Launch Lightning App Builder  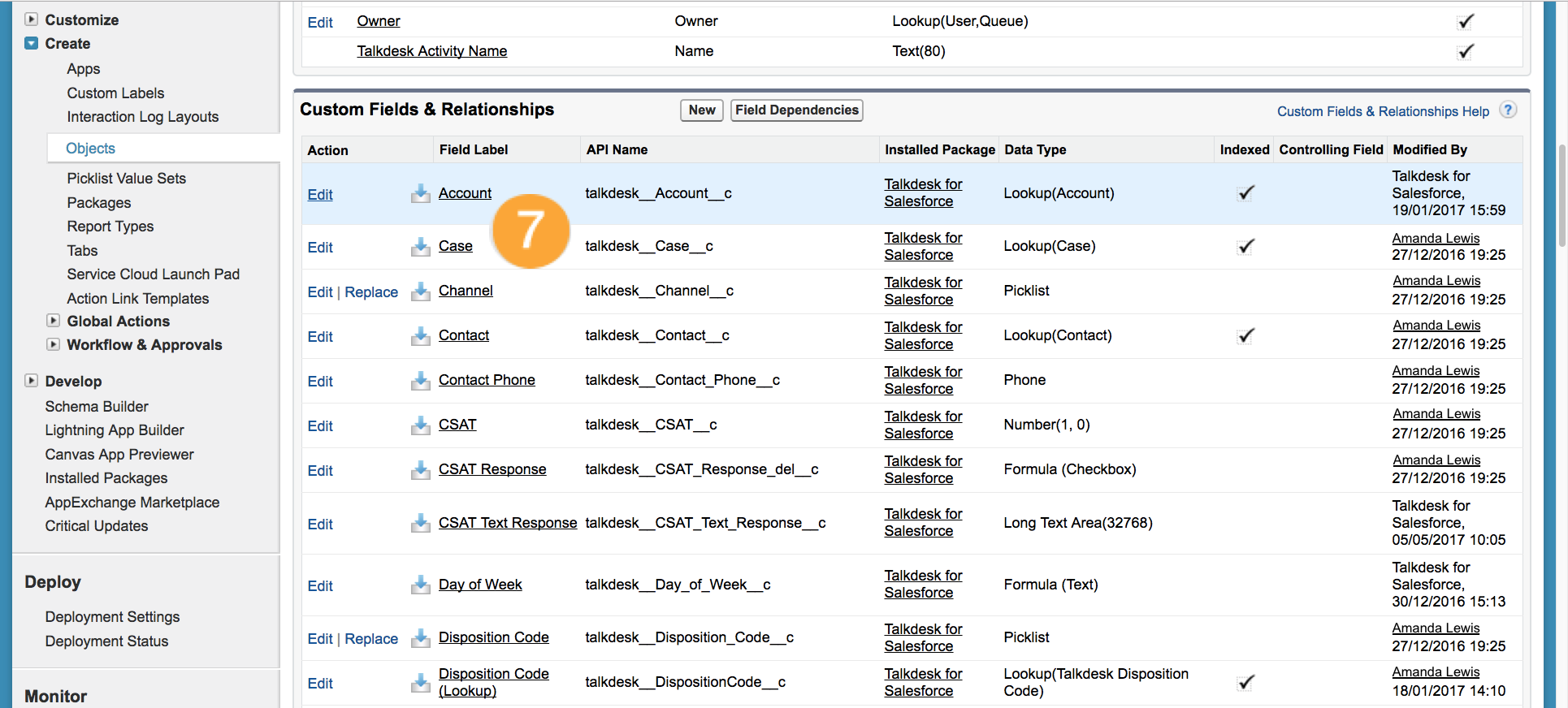(x=115, y=430)
